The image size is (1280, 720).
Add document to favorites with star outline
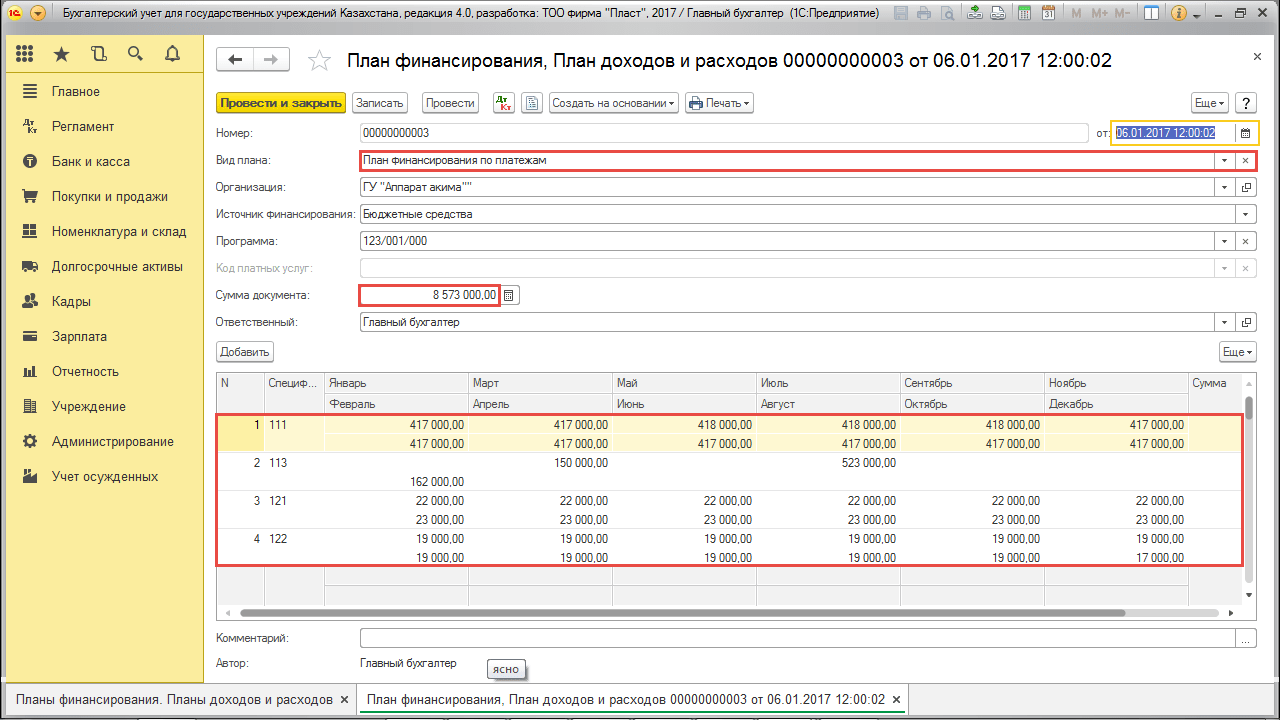(x=319, y=61)
